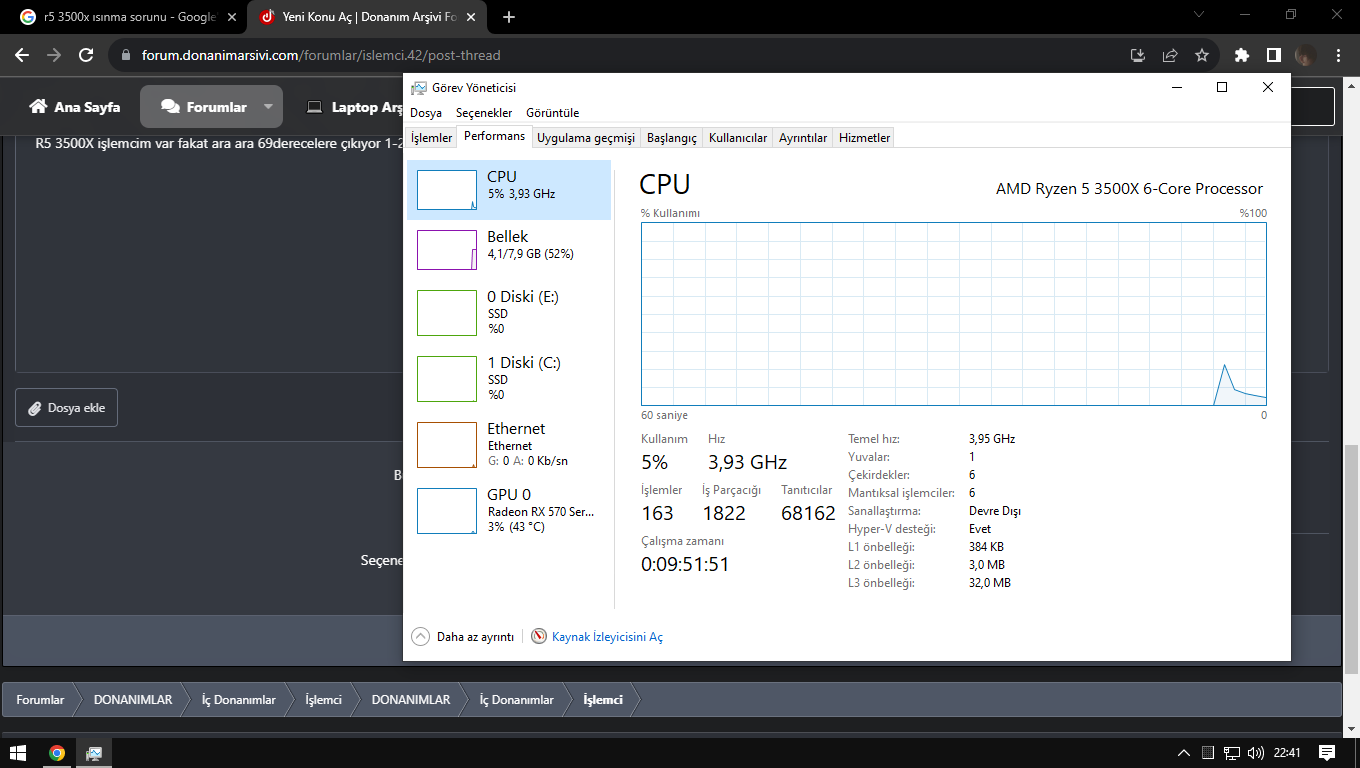Click Ana Sayfa in the forum navigation
This screenshot has height=768, width=1360.
pyautogui.click(x=75, y=107)
